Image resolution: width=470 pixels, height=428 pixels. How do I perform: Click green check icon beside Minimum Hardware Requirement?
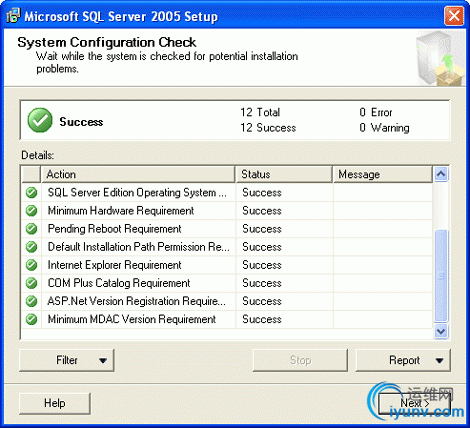click(31, 211)
